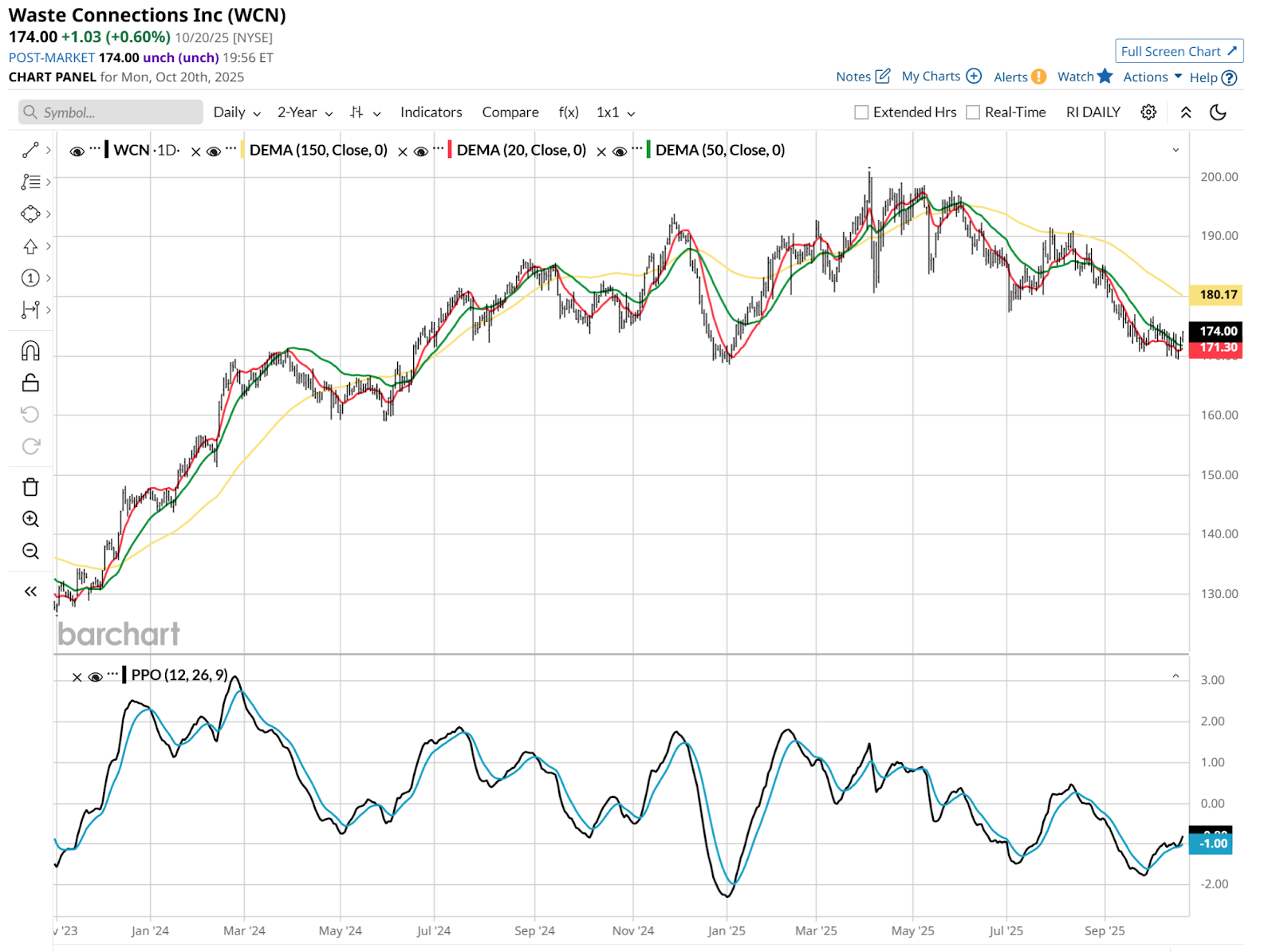Viewport: 1276px width, 952px height.
Task: Open the Daily frequency dropdown
Action: click(x=237, y=112)
